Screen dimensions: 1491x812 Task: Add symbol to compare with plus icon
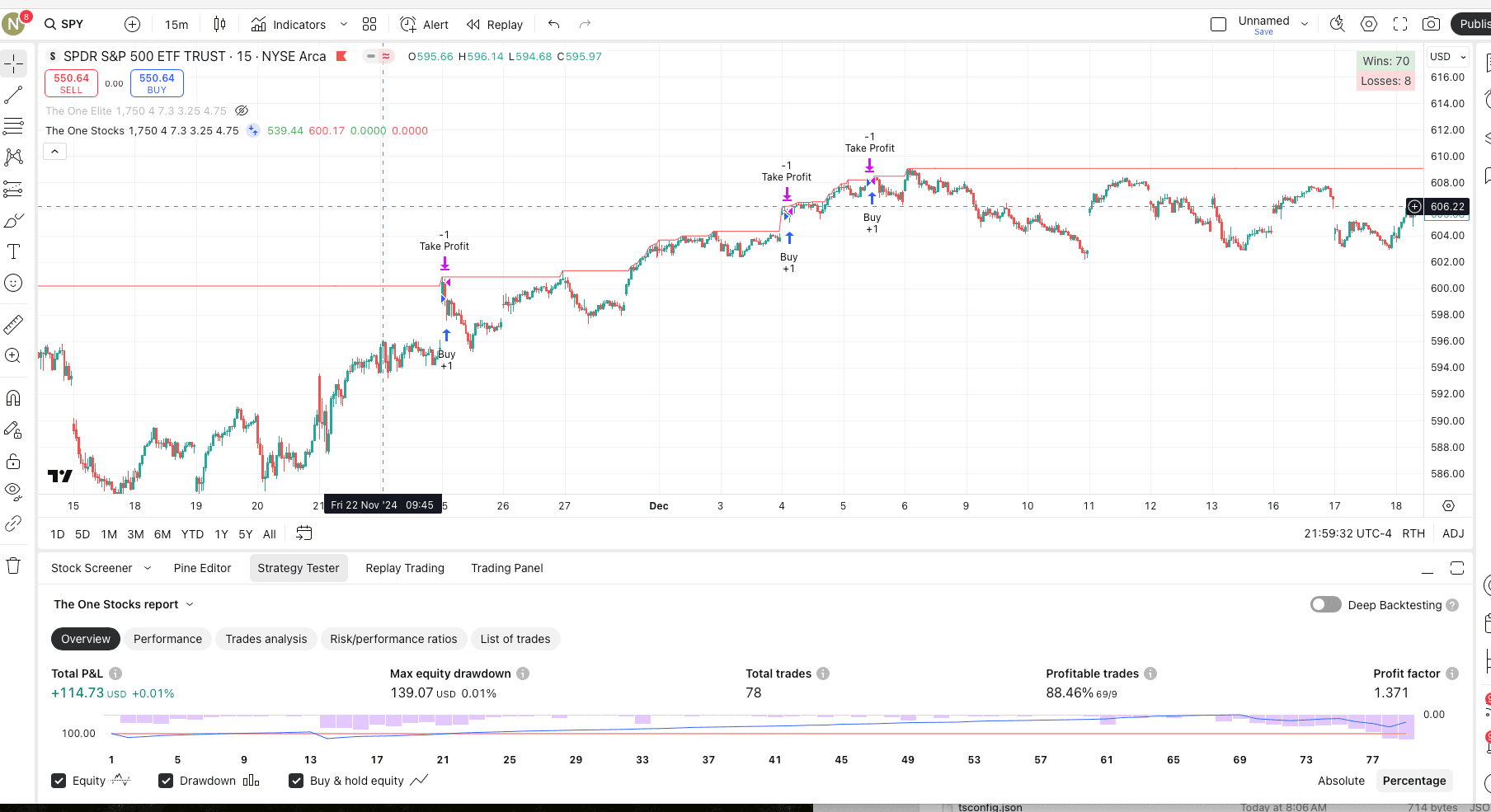coord(132,24)
